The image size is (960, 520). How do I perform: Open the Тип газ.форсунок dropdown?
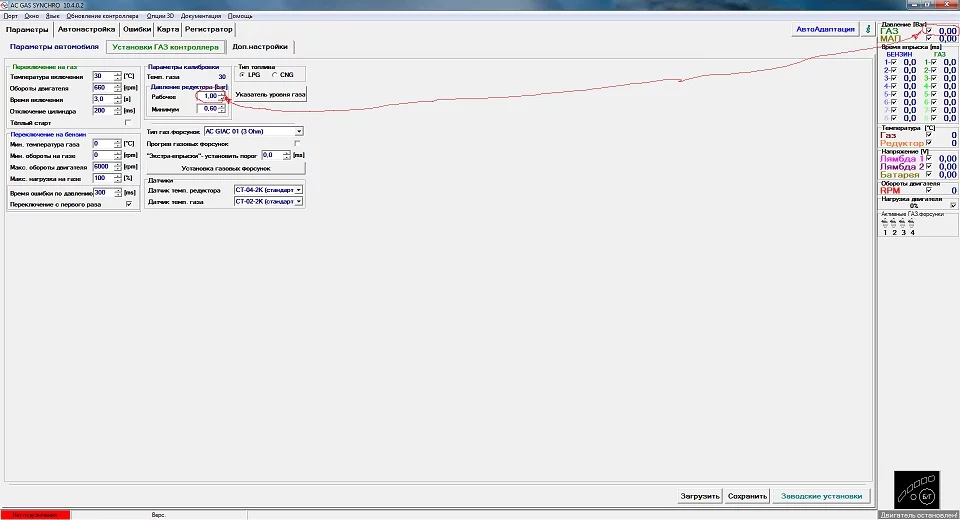point(299,131)
